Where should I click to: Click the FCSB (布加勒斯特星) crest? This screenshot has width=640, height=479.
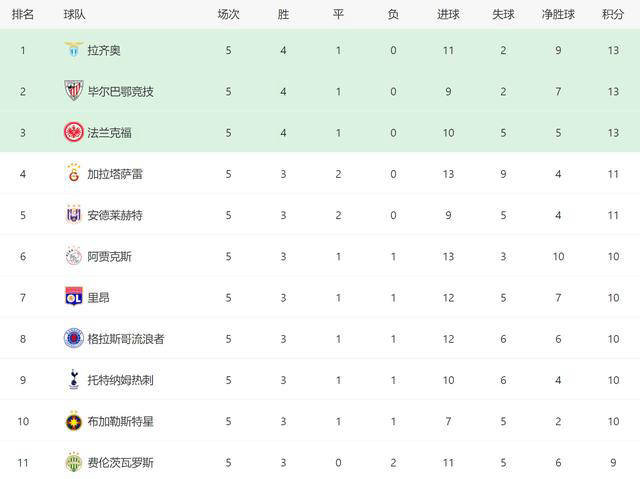pos(73,421)
